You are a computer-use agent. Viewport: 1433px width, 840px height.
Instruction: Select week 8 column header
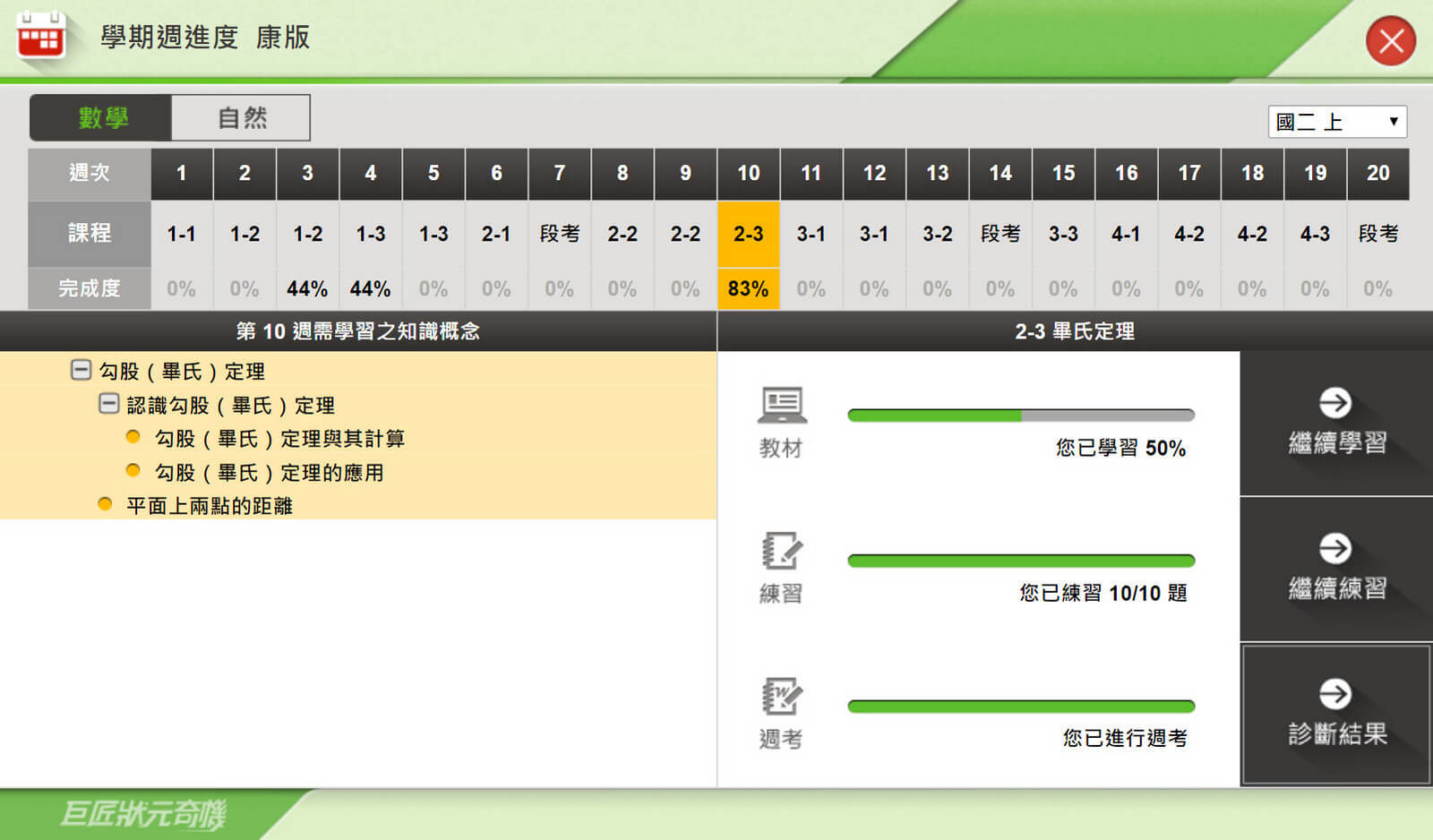click(x=622, y=174)
